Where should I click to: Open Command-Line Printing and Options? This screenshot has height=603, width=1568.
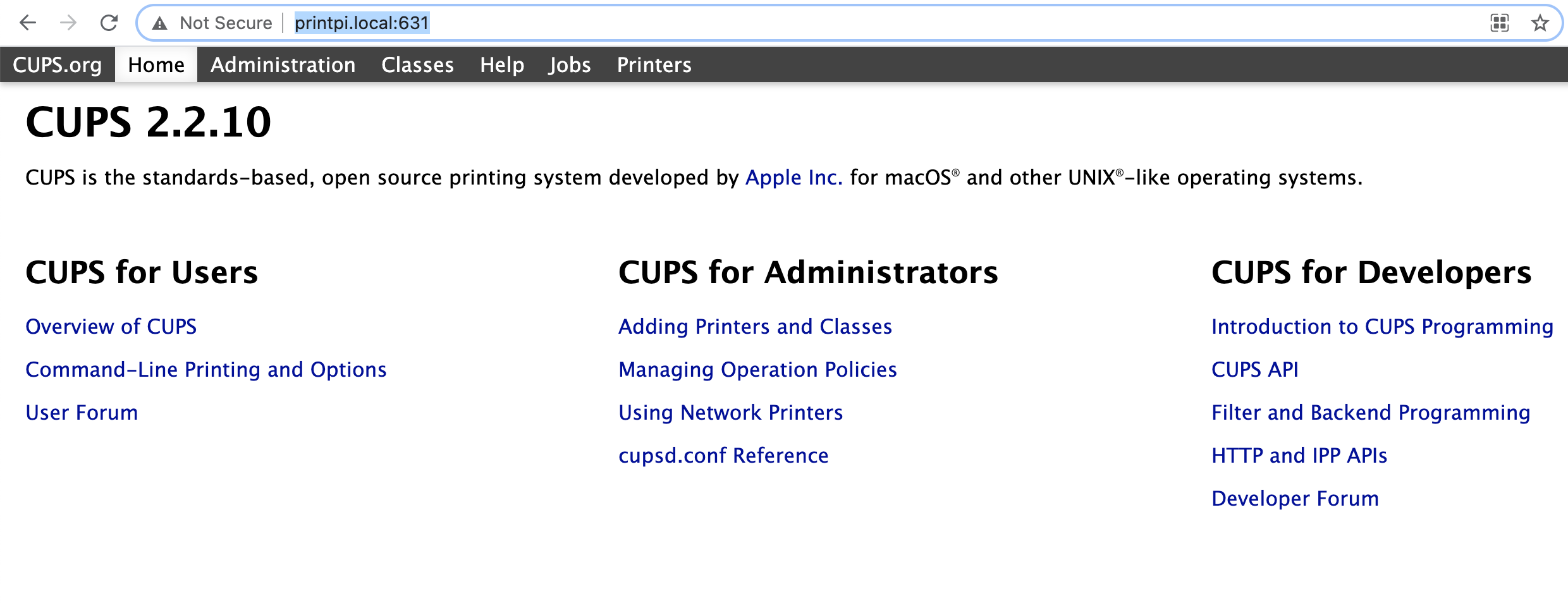point(205,370)
